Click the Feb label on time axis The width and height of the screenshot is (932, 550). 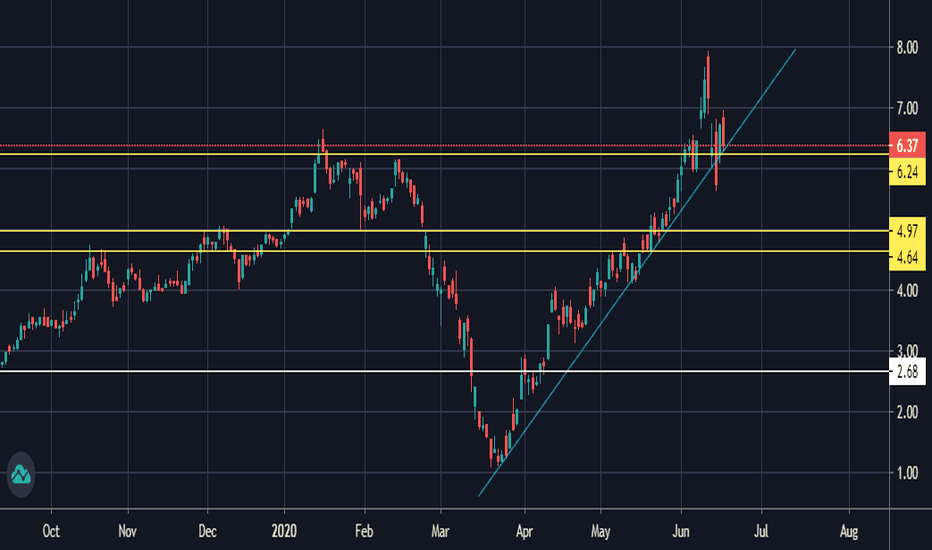(x=364, y=531)
